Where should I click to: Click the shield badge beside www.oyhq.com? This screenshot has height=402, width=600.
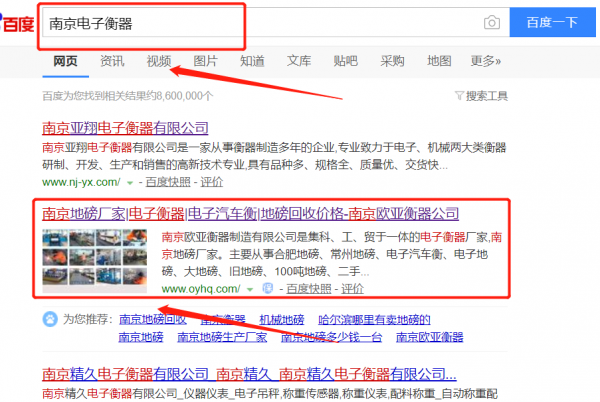coord(267,289)
